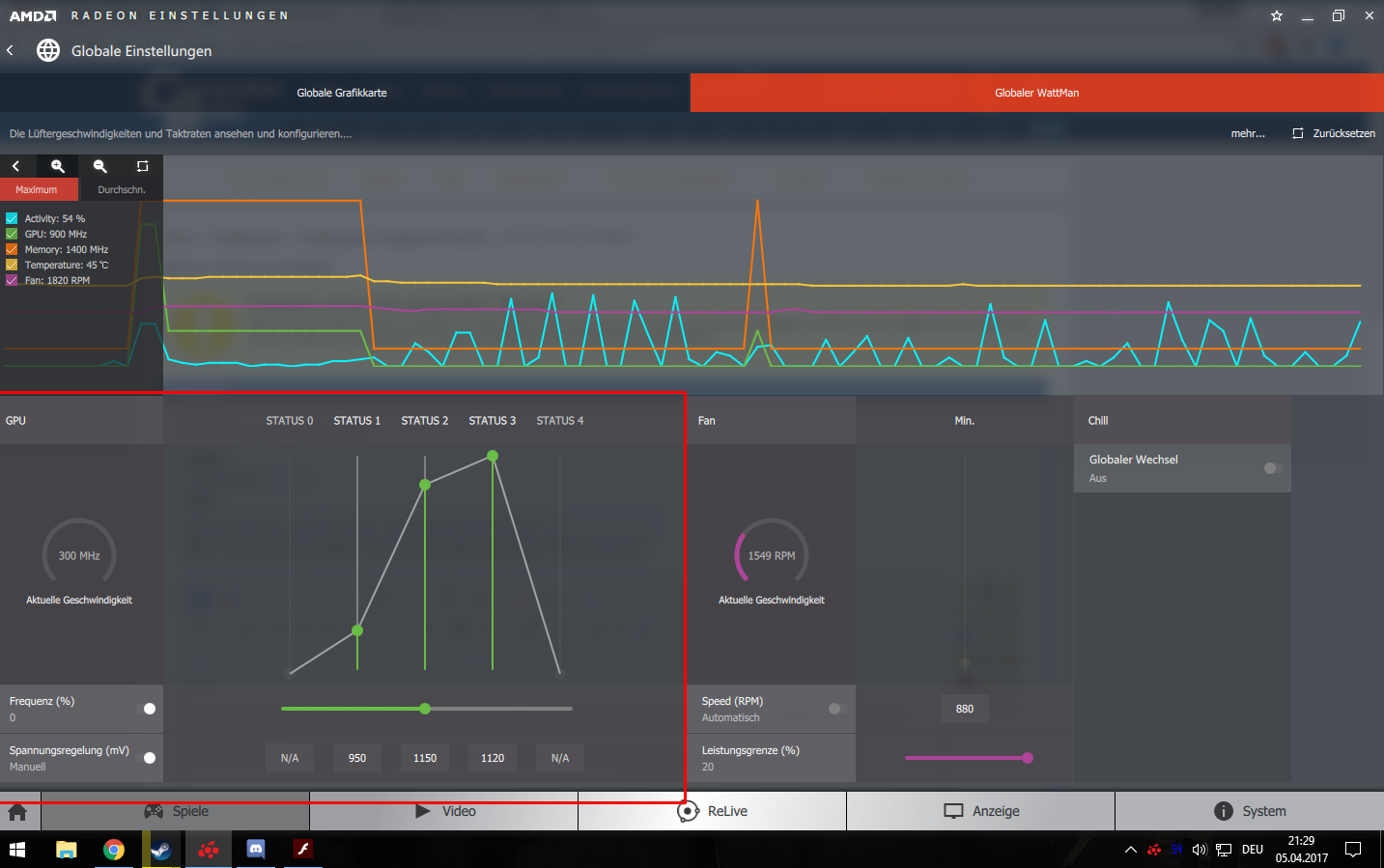This screenshot has width=1384, height=868.
Task: Collapse the graph legend with left chevron
Action: pos(15,166)
